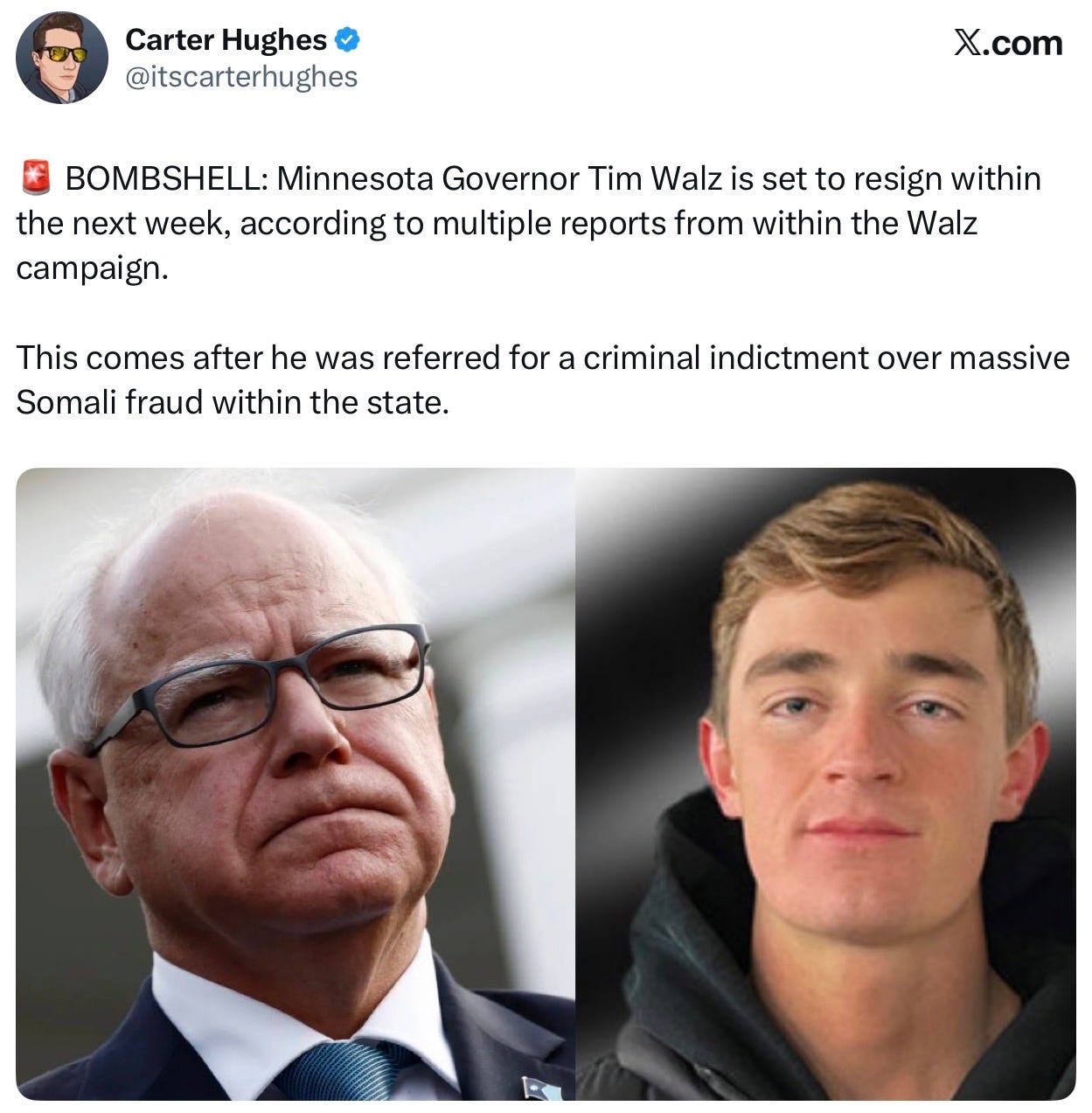
Task: Open left photo of man with glasses
Action: click(296, 784)
